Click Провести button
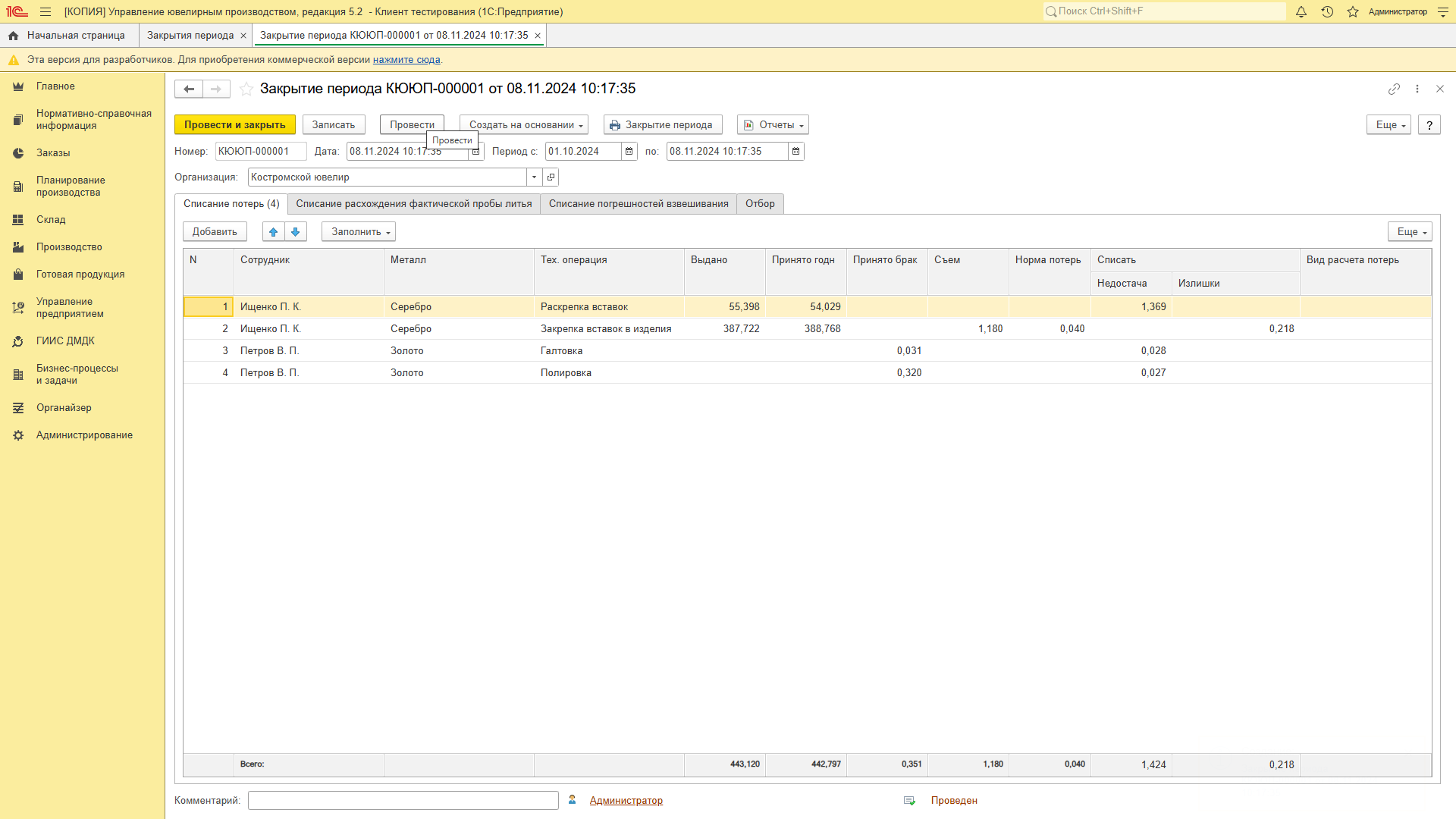 tap(412, 125)
